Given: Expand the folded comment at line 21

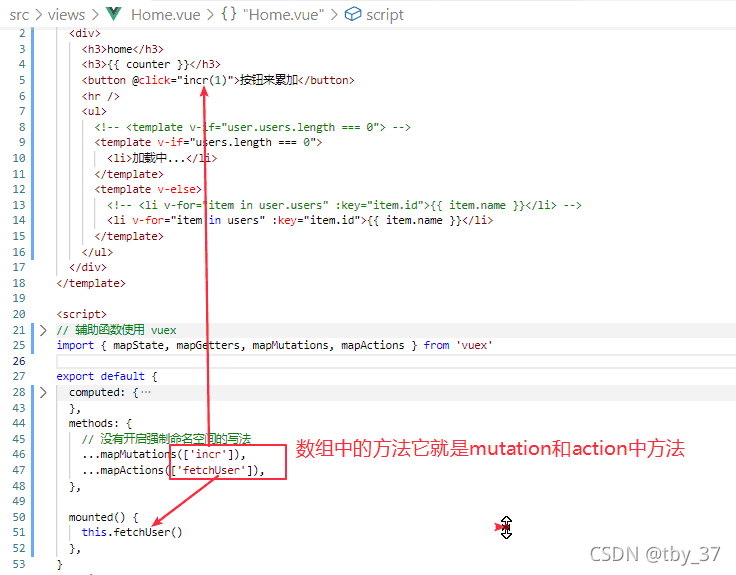Looking at the screenshot, I should point(43,330).
